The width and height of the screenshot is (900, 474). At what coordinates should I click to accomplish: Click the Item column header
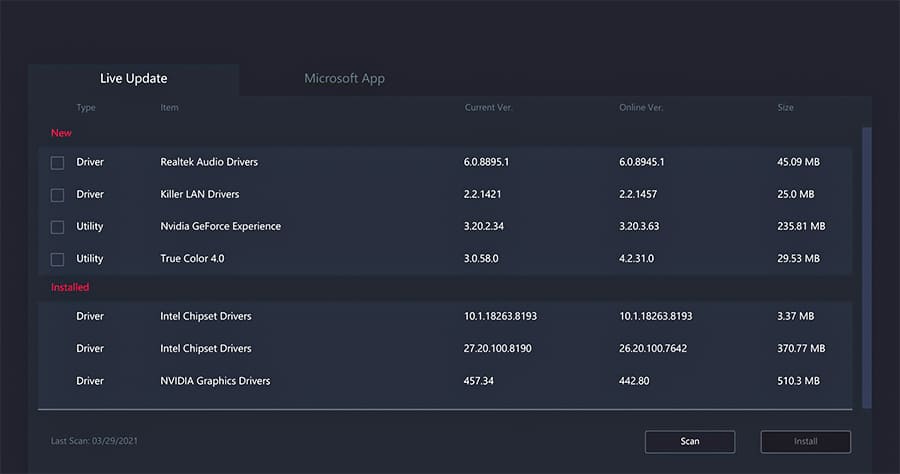[169, 108]
